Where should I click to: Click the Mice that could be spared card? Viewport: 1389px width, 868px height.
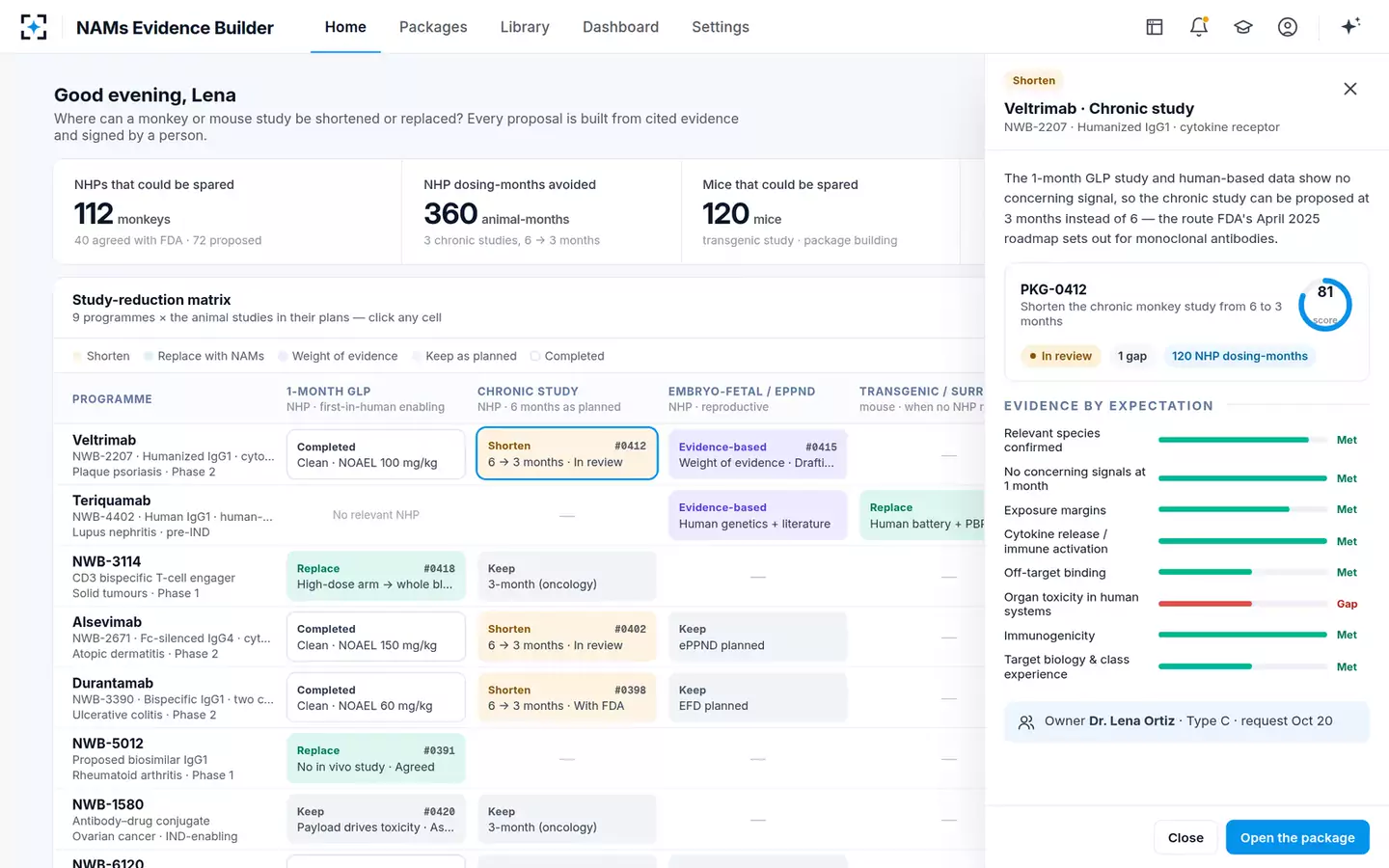point(820,212)
